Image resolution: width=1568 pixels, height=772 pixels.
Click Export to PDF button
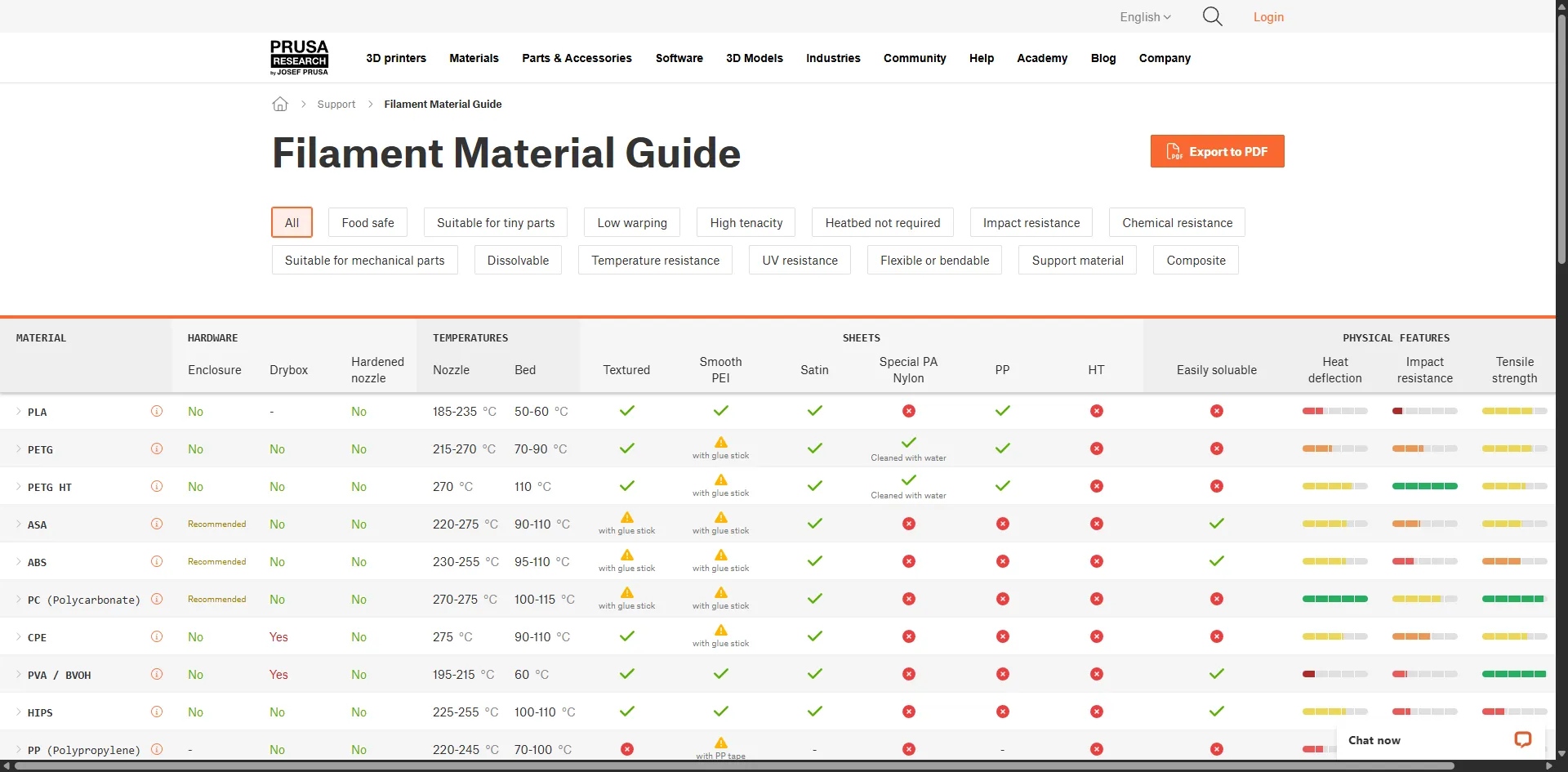(1217, 151)
